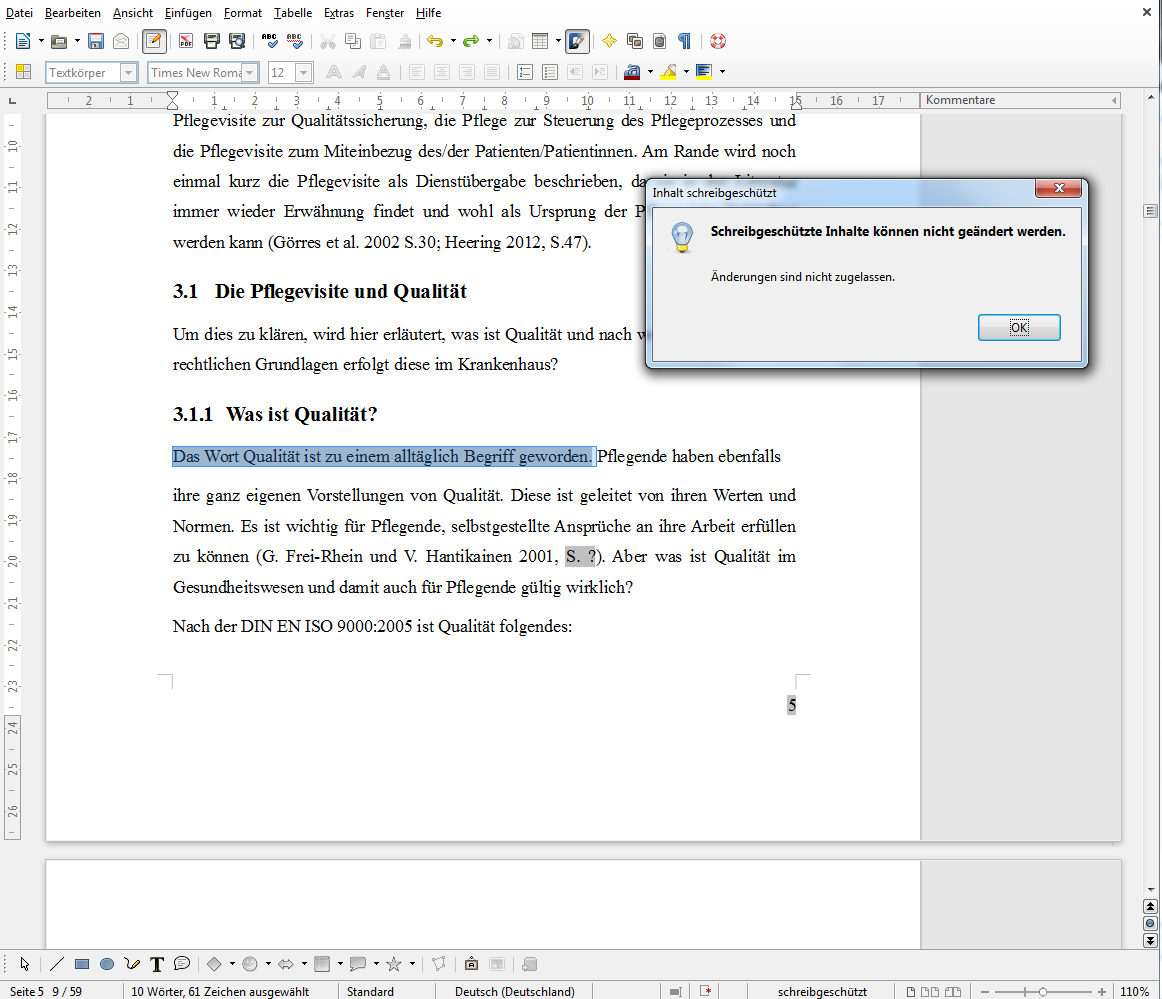Screen dimensions: 1162x999
Task: Click the Font Color icon
Action: click(632, 72)
